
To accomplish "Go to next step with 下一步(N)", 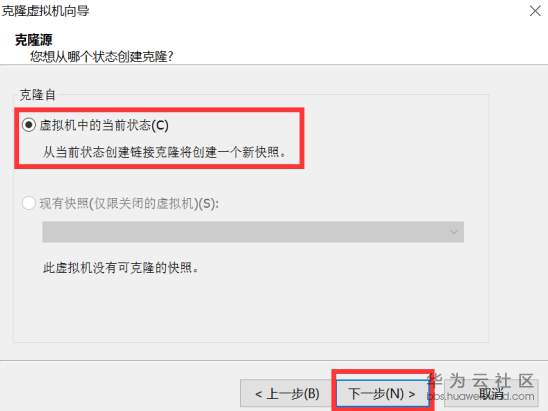I will tap(382, 394).
